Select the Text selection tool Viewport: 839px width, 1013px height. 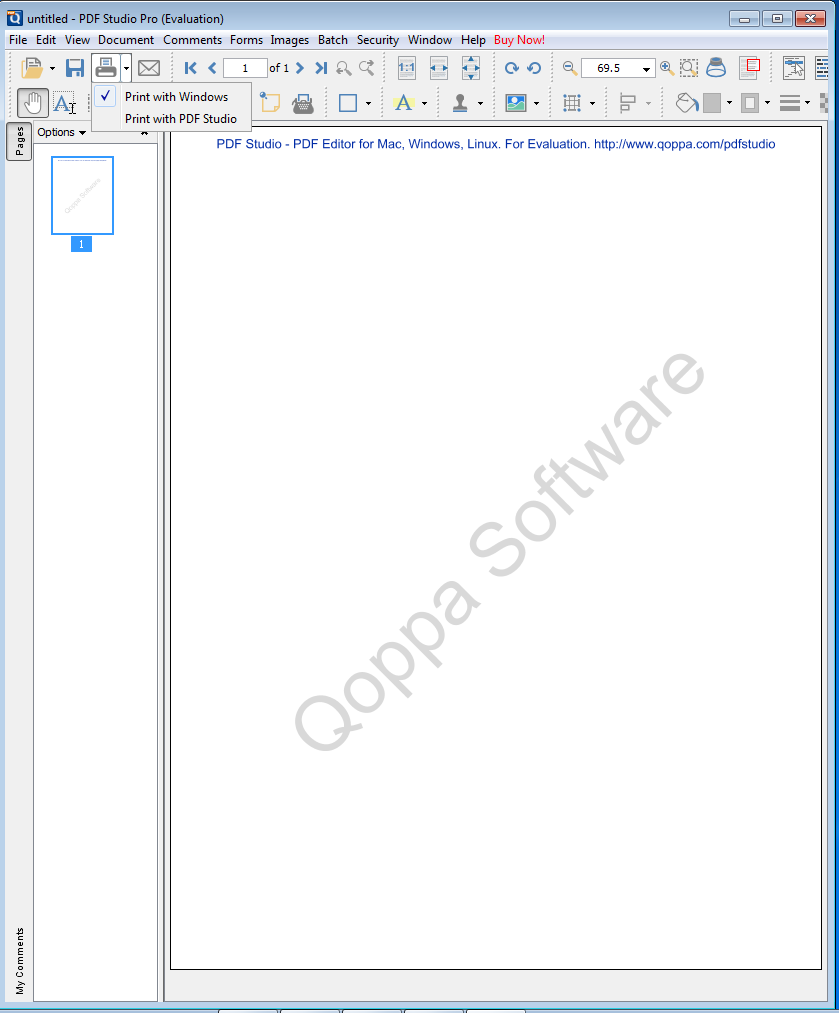click(63, 102)
